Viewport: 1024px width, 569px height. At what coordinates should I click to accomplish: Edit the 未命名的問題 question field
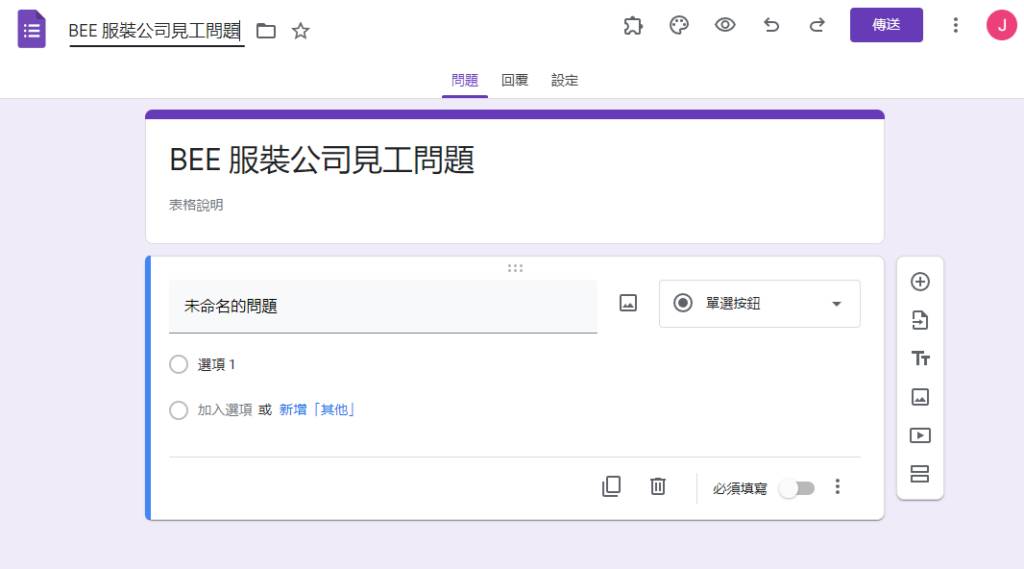383,306
